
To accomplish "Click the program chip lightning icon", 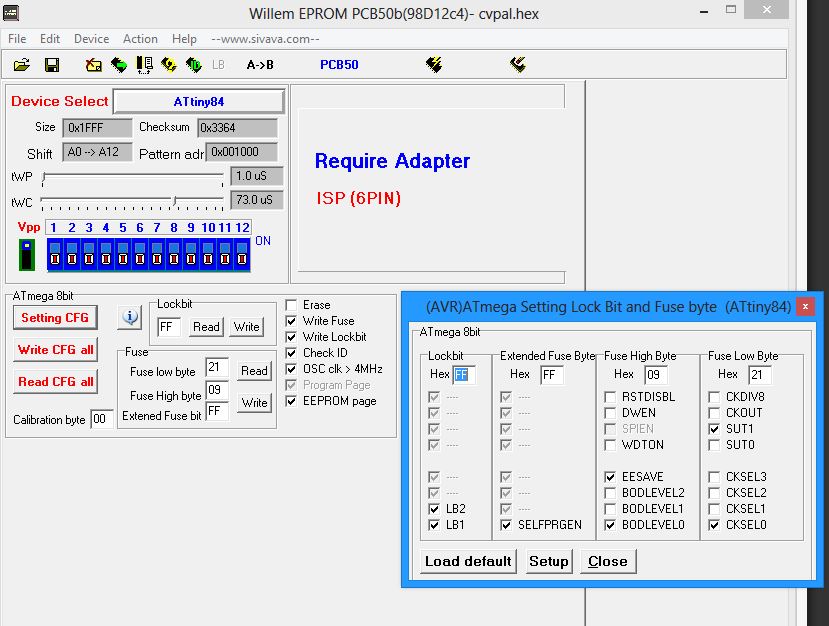I will click(434, 65).
